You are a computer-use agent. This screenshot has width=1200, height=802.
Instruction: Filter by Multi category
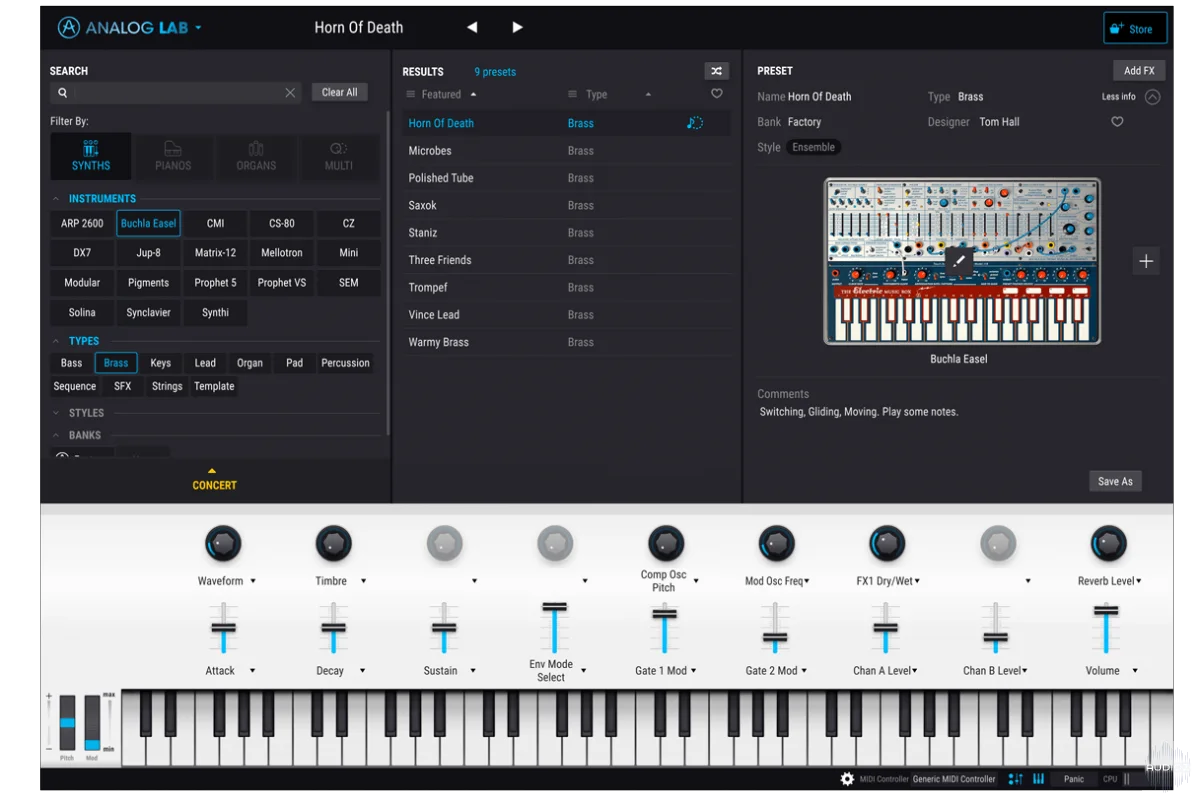tap(339, 156)
